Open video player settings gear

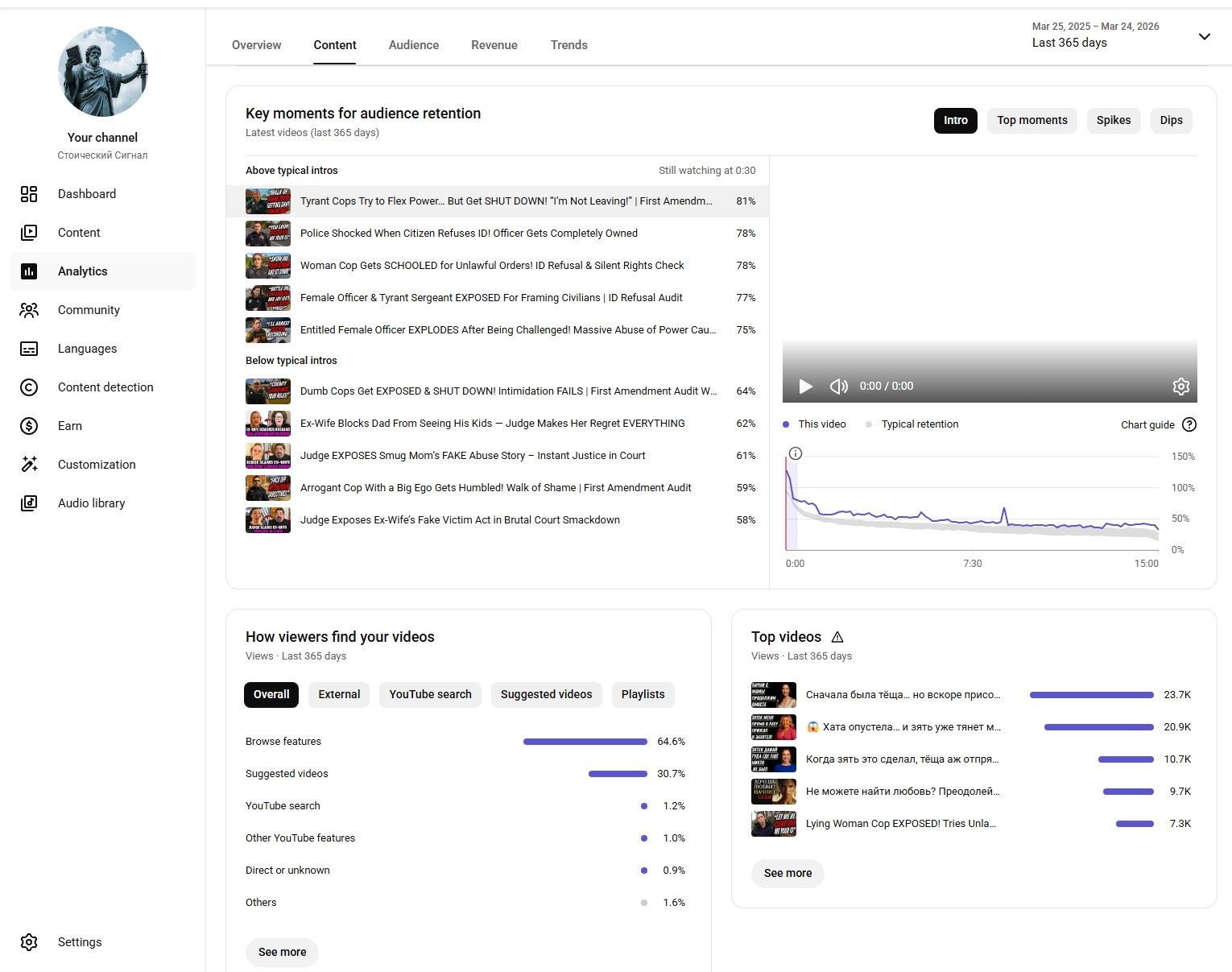[x=1180, y=387]
